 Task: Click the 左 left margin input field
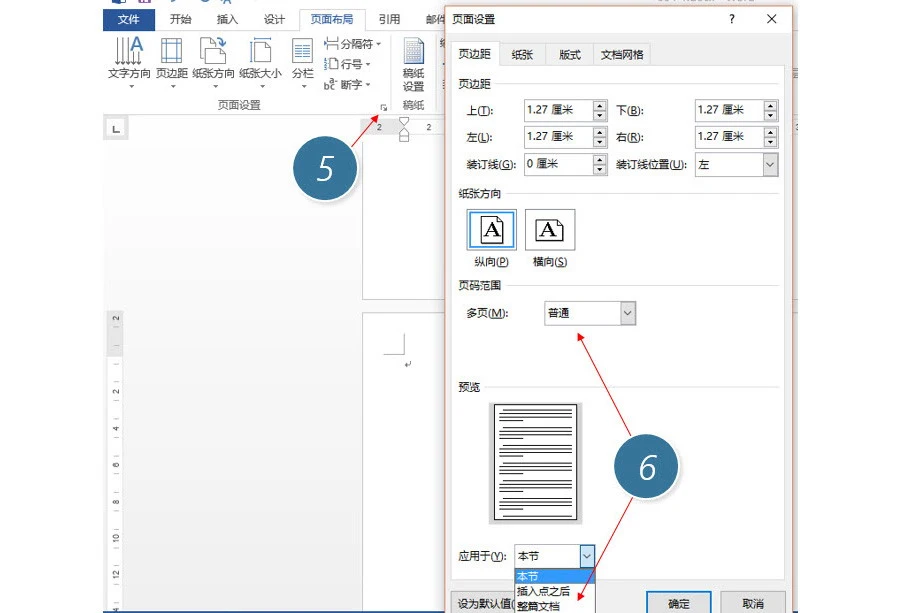[x=558, y=137]
